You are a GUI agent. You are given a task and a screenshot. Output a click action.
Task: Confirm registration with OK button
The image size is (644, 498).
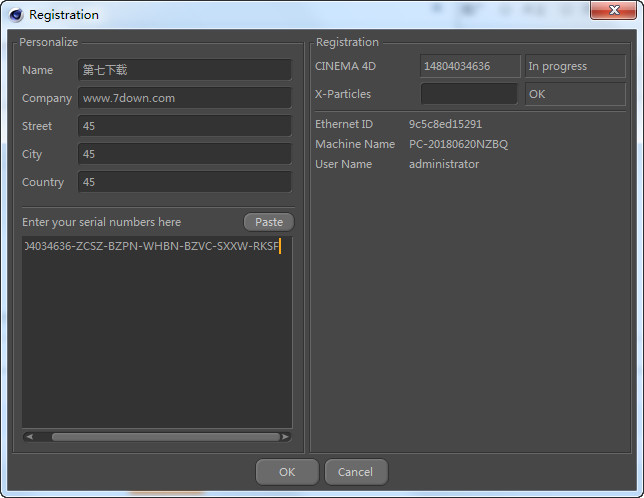click(x=287, y=472)
